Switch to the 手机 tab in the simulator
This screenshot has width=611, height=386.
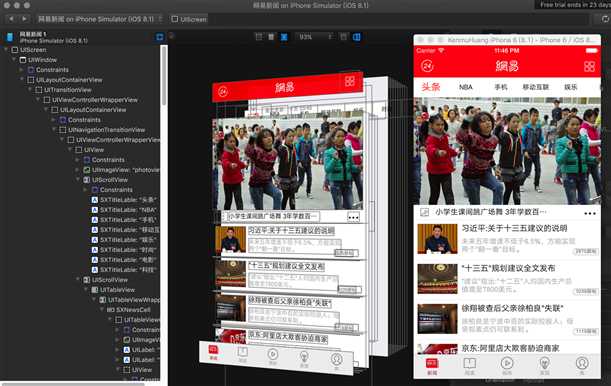tap(501, 87)
